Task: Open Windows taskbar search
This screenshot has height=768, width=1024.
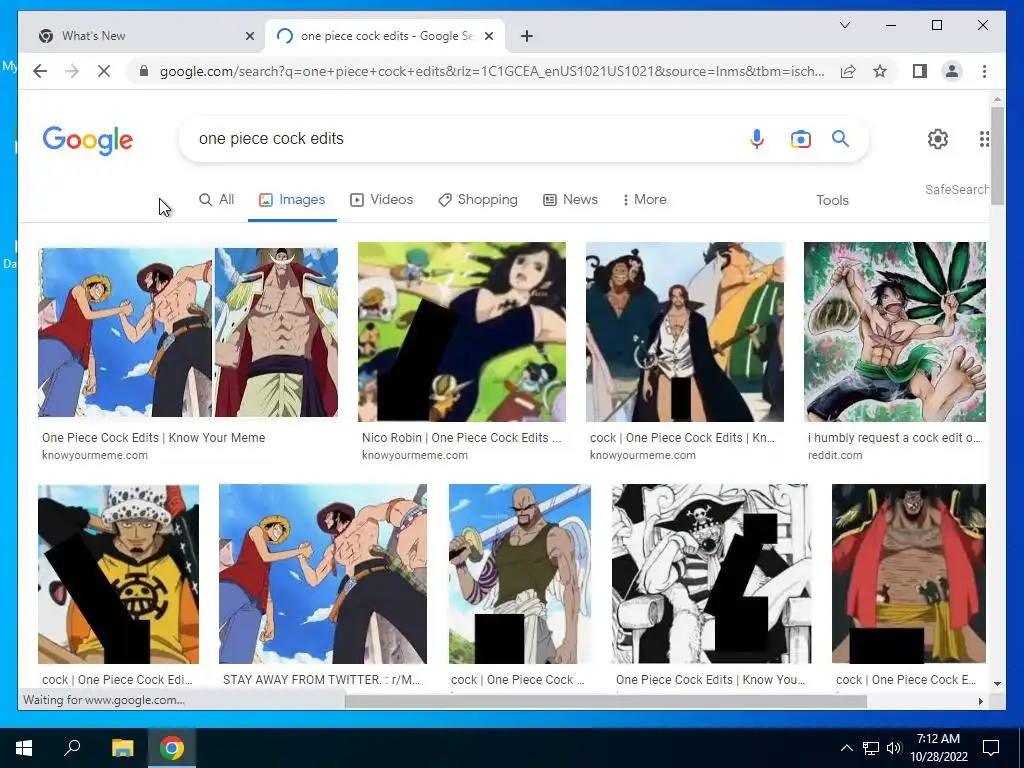Action: pos(72,748)
